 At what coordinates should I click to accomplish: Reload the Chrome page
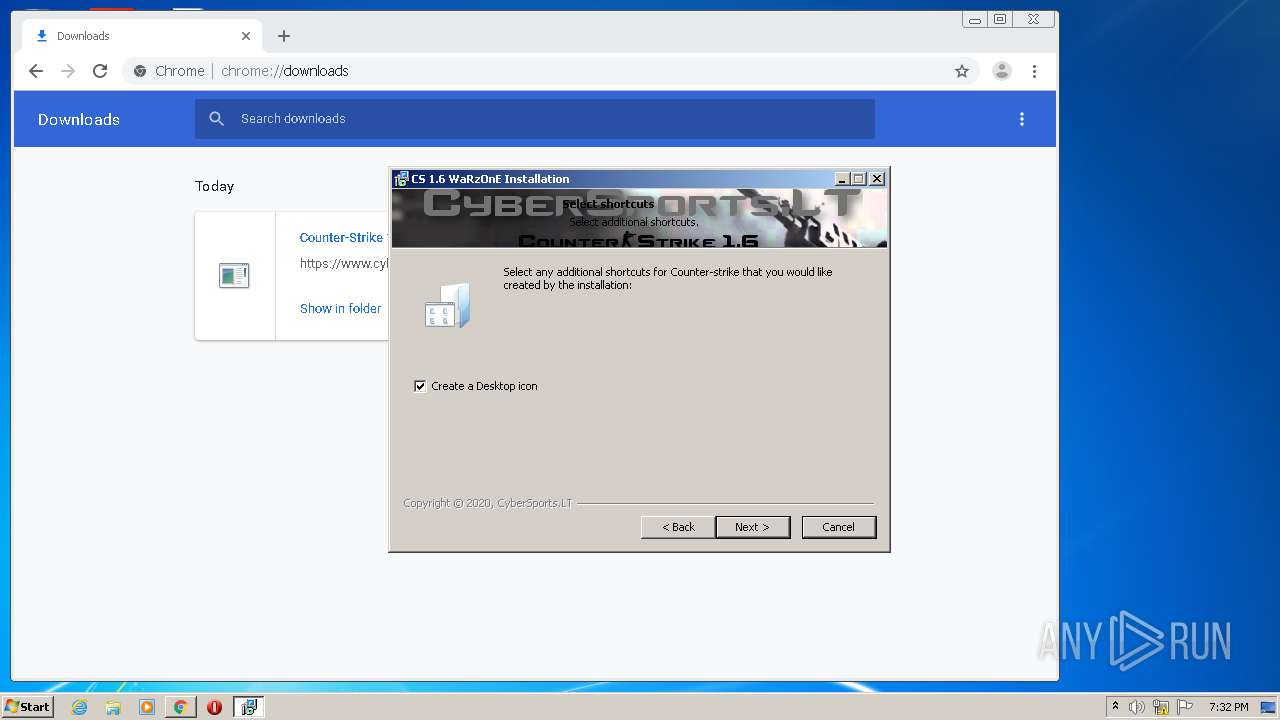point(99,71)
